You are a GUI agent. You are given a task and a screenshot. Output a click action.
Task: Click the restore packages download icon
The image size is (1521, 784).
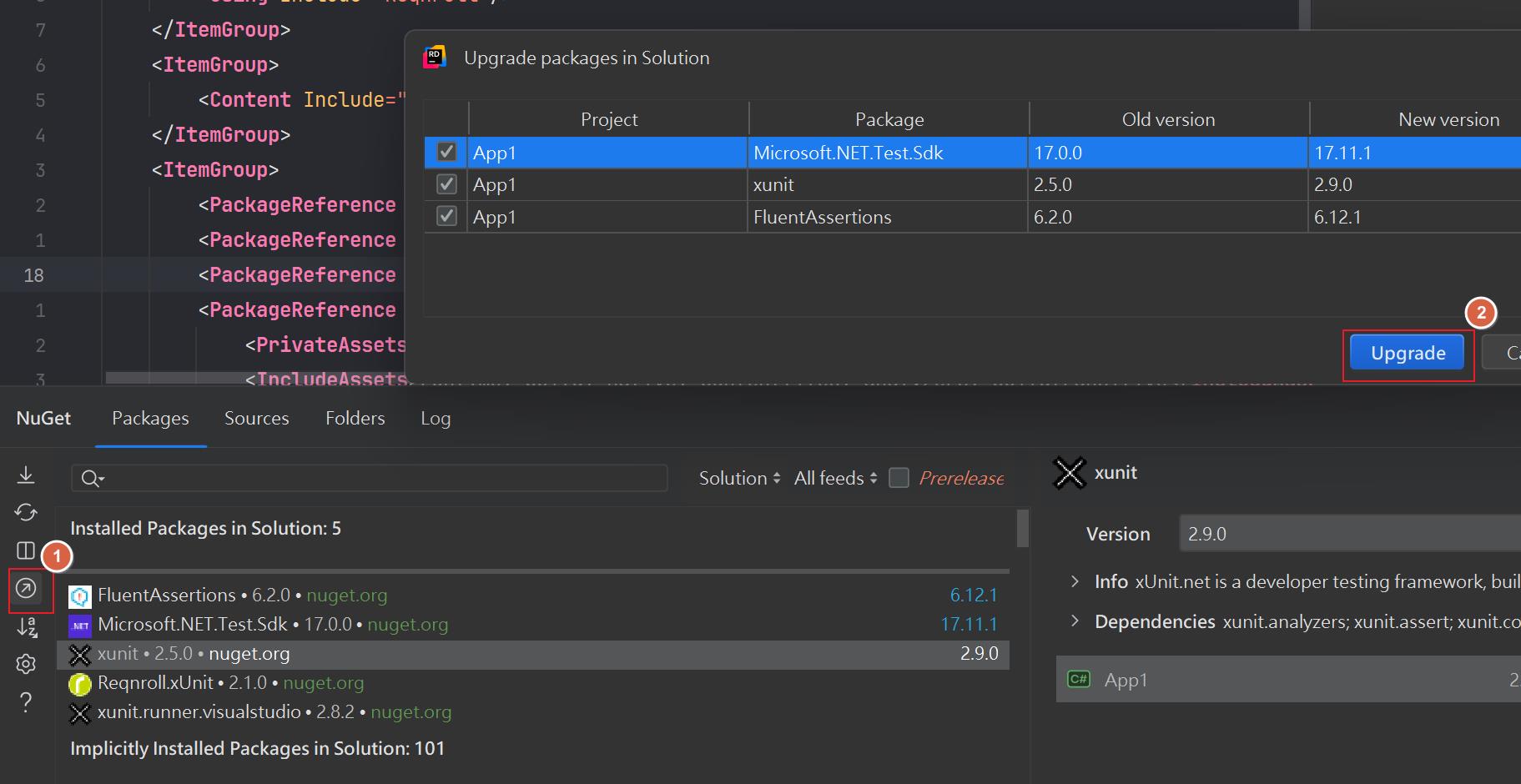click(26, 475)
